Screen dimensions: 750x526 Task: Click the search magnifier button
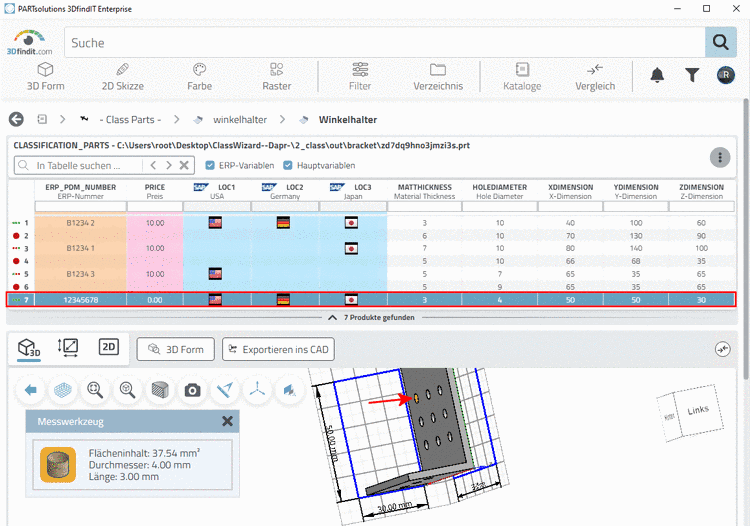click(x=720, y=42)
